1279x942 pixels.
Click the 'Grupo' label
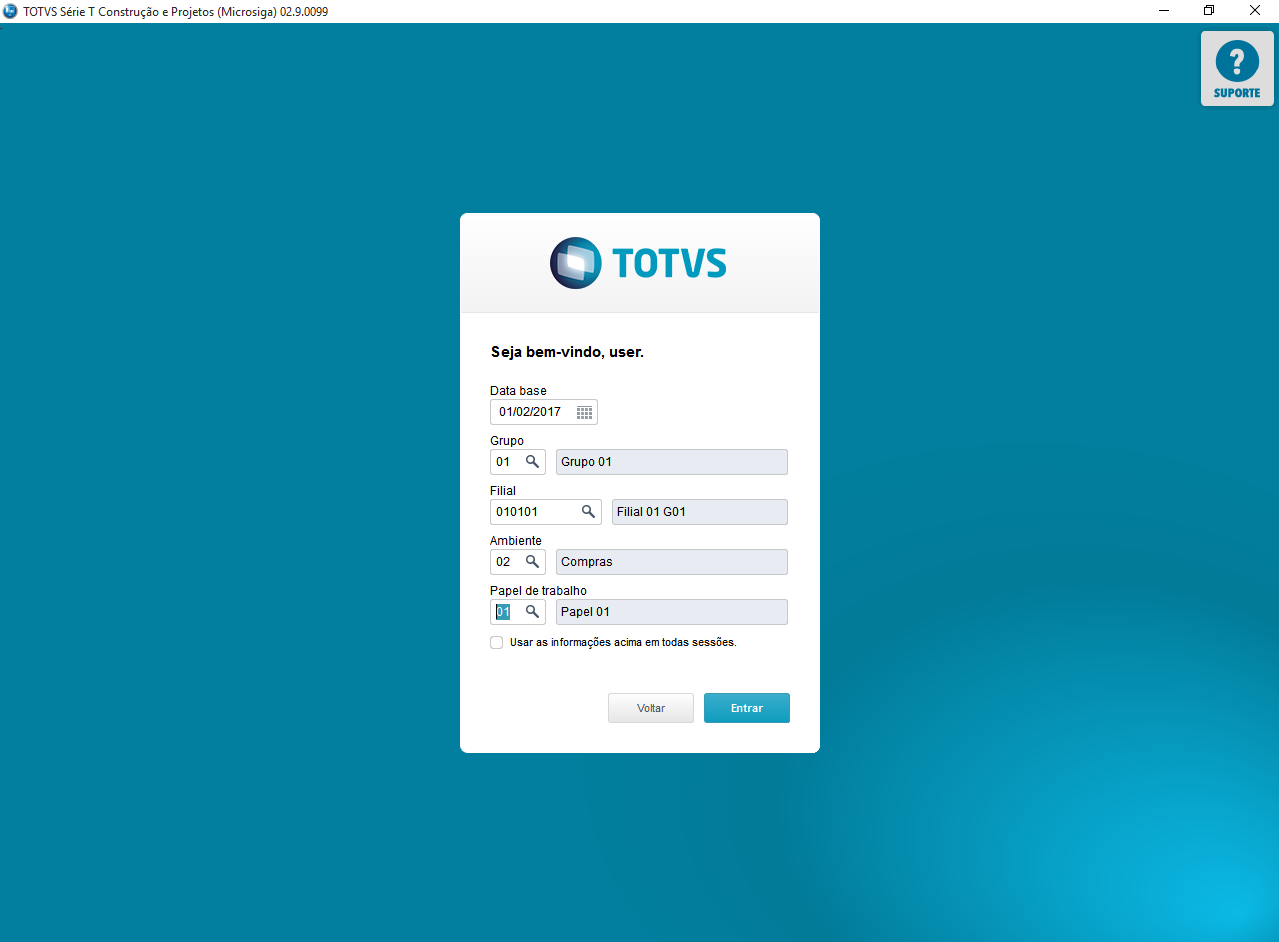point(507,441)
